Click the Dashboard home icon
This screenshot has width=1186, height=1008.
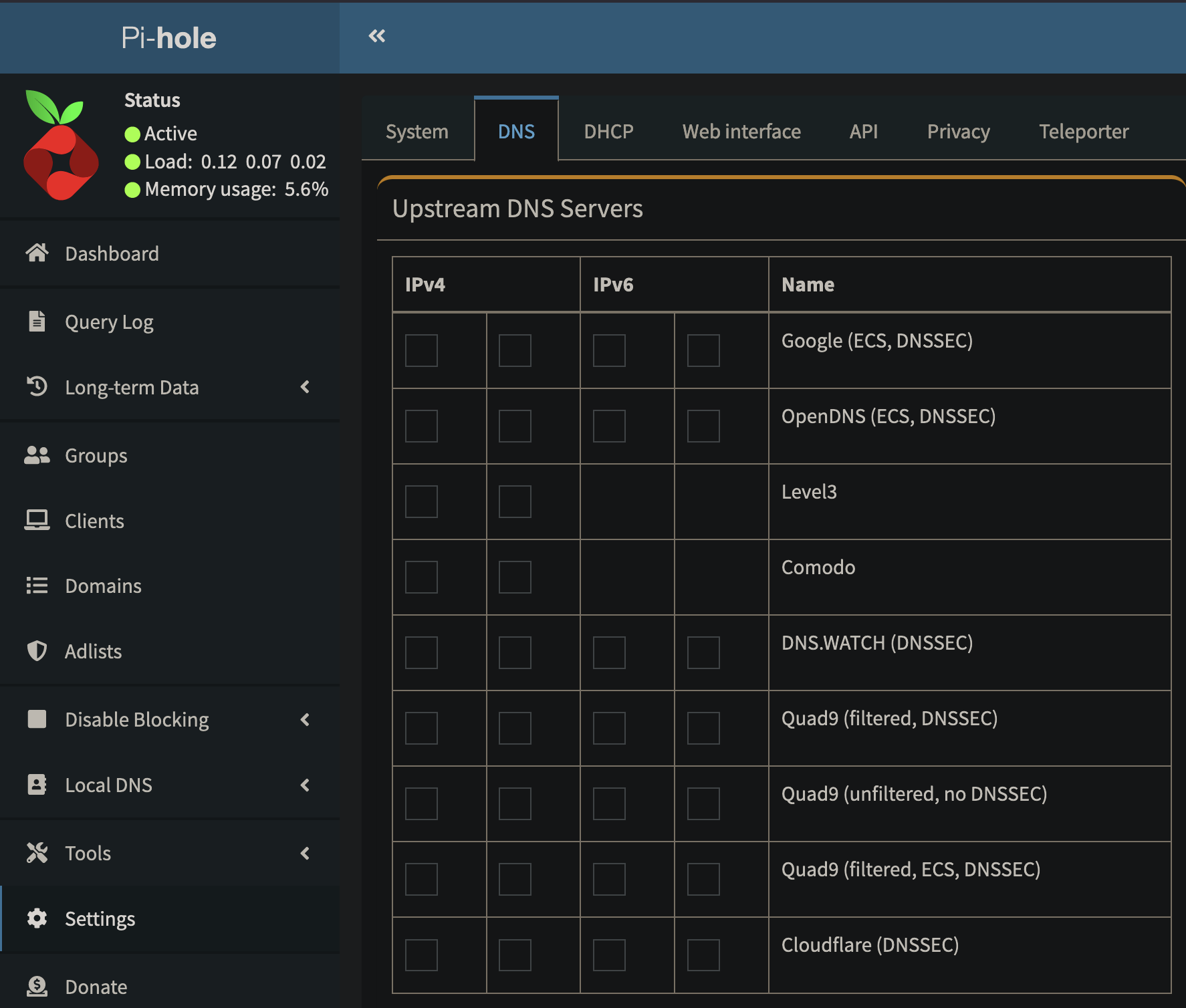point(37,253)
